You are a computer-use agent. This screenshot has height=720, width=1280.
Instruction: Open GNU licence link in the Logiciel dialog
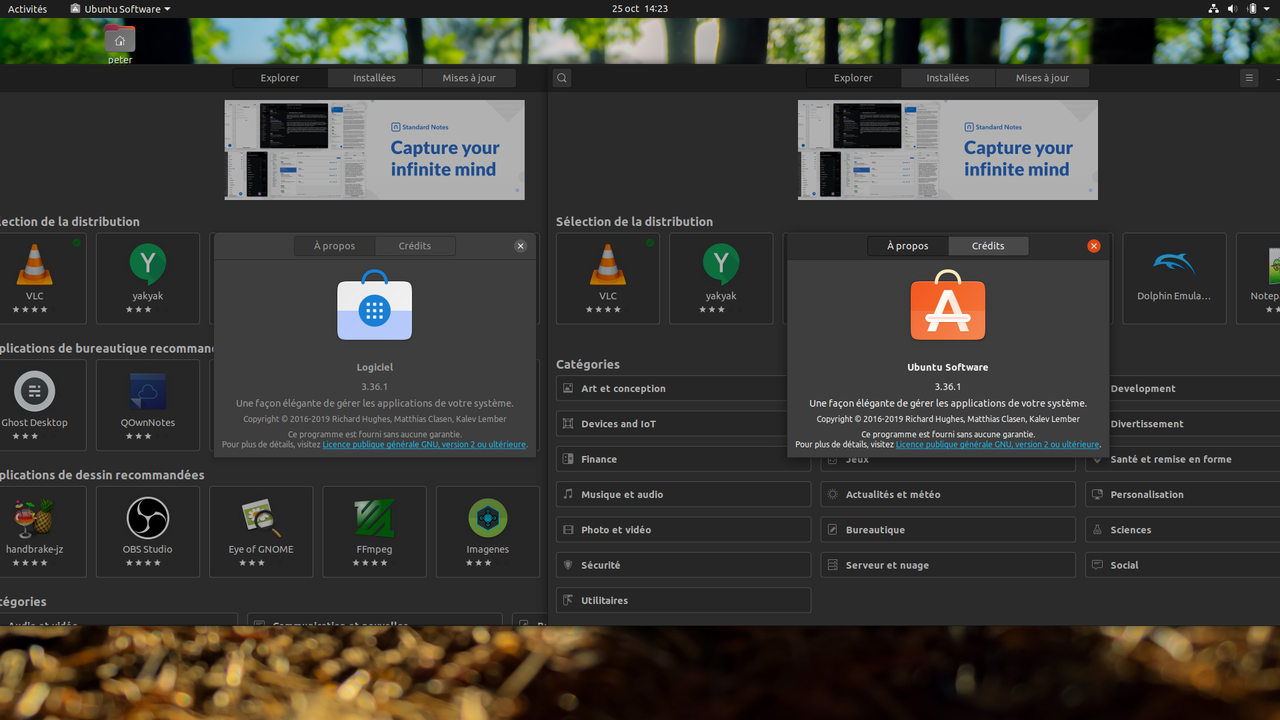[424, 445]
